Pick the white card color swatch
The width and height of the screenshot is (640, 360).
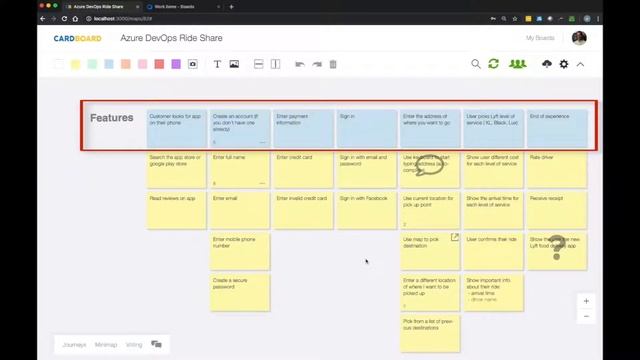[x=59, y=64]
